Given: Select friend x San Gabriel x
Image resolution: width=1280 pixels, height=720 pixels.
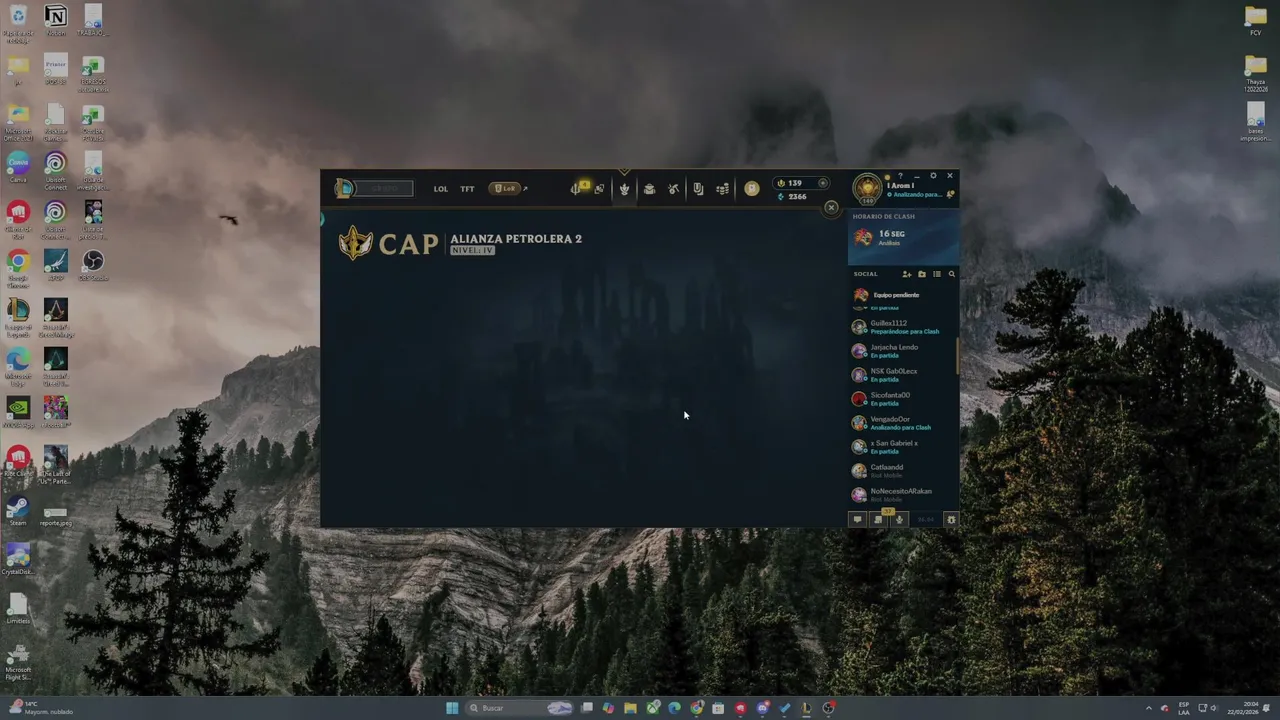Looking at the screenshot, I should click(901, 447).
